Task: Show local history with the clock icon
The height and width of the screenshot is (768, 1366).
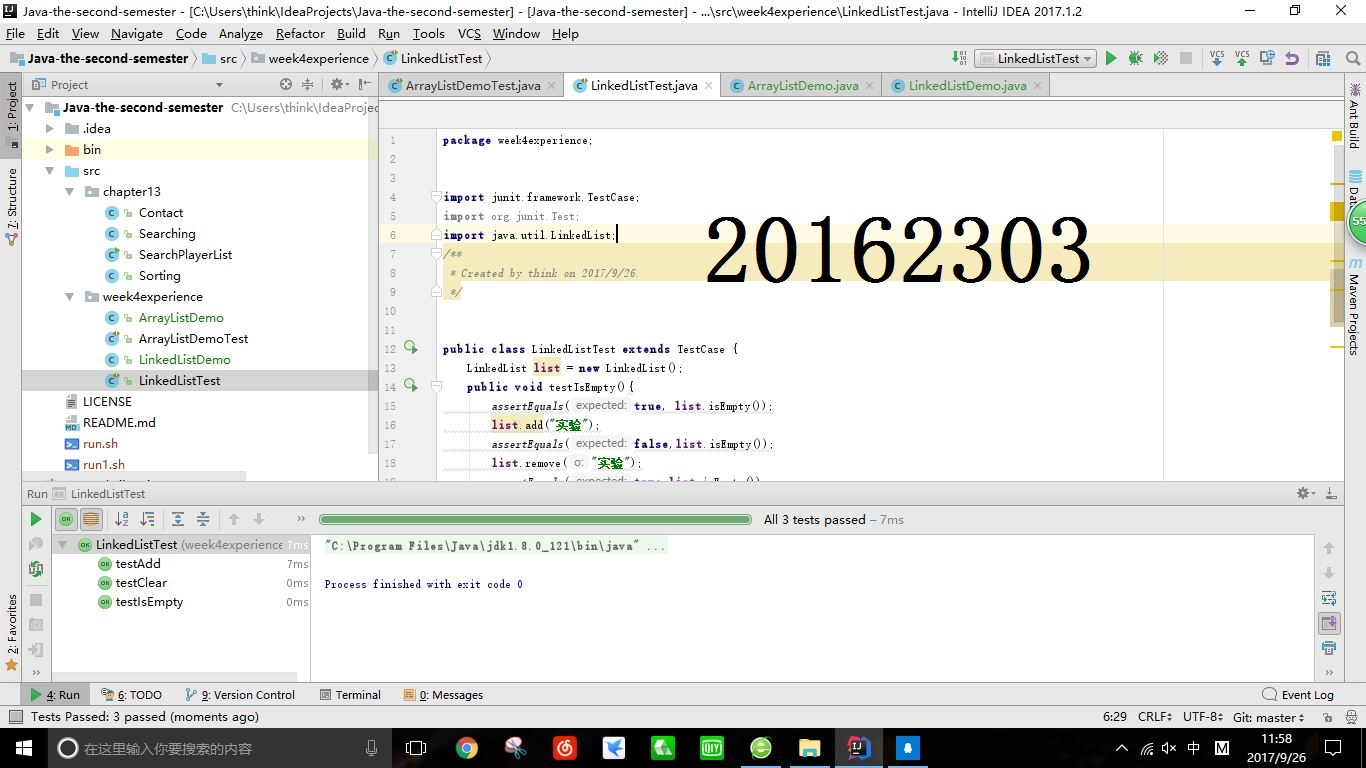Action: [1267, 58]
